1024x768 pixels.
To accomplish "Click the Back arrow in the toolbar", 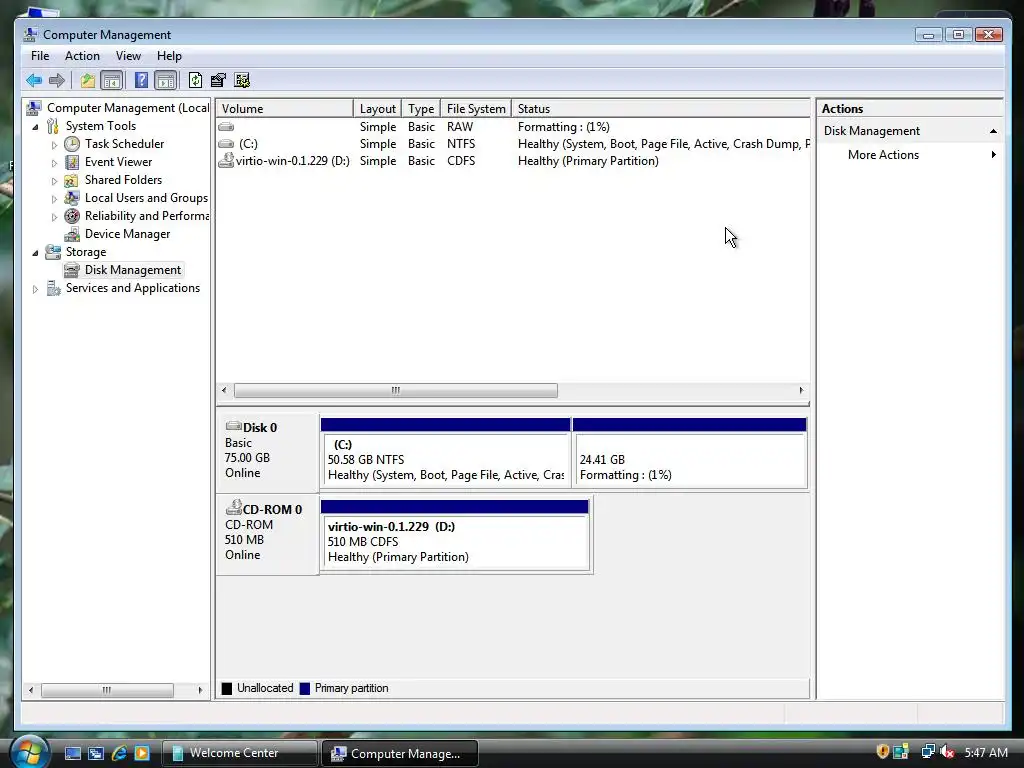I will pyautogui.click(x=34, y=80).
